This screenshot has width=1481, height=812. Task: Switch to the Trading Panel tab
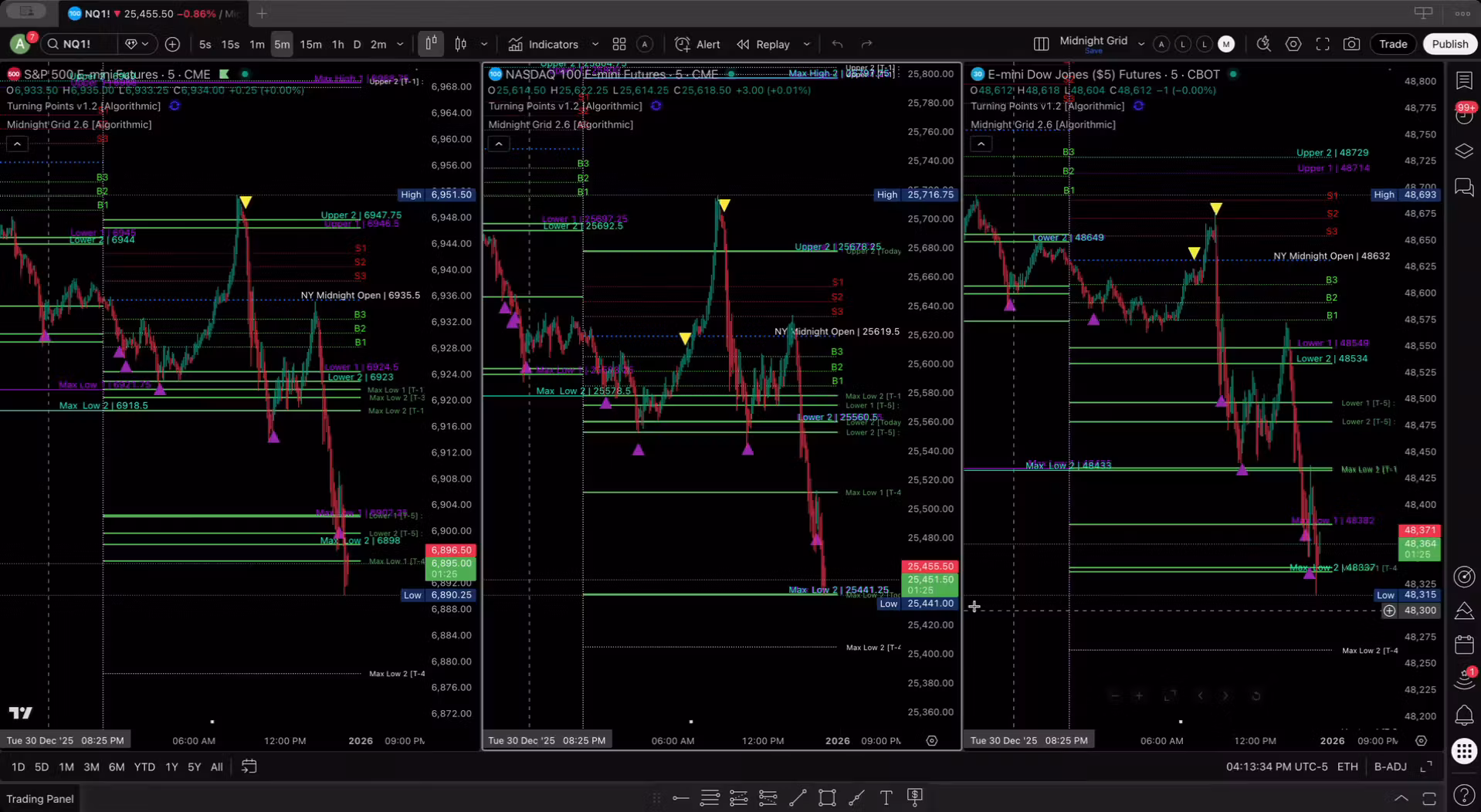[x=39, y=798]
